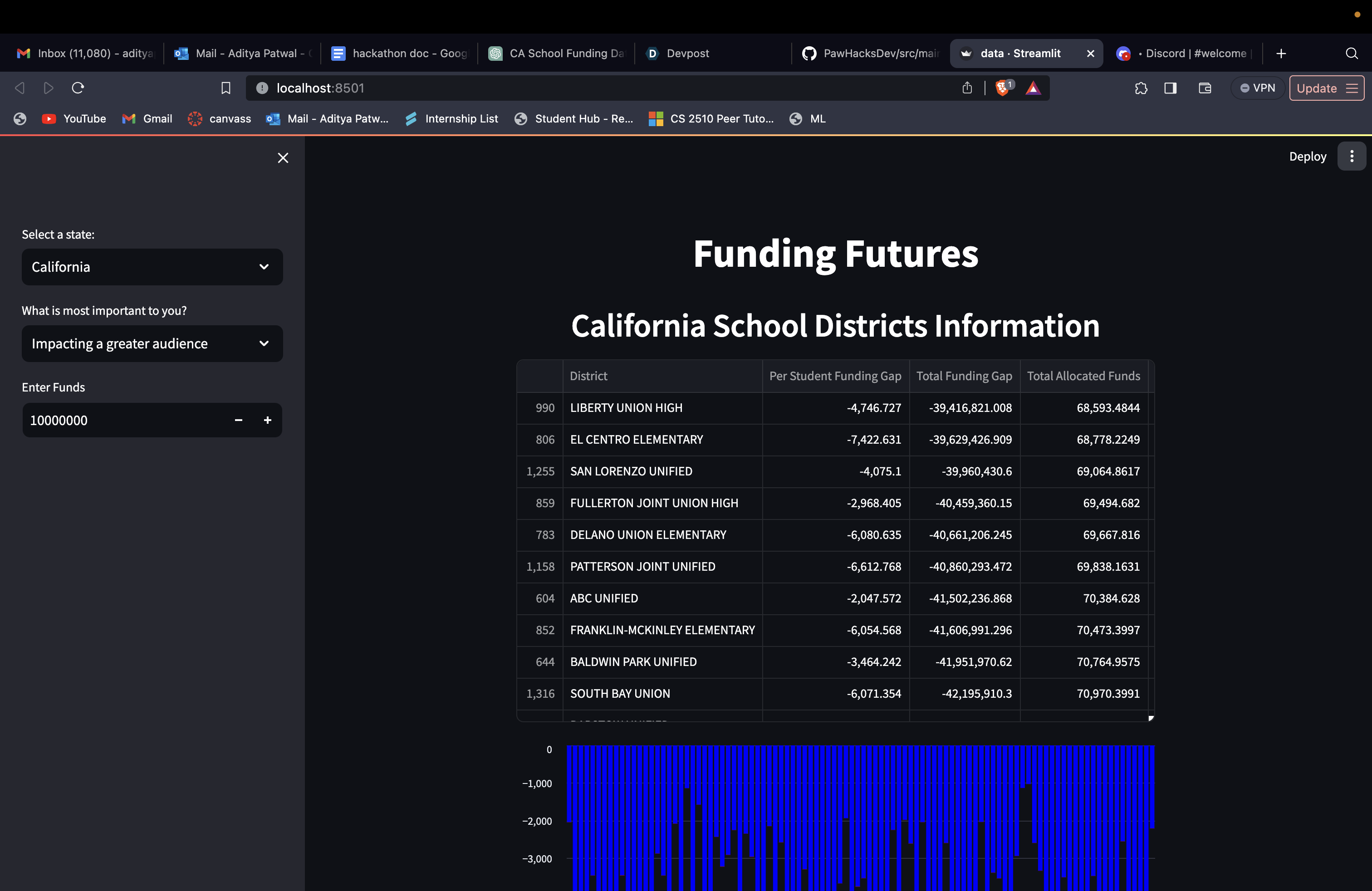Open the Brave Wallet icon
The height and width of the screenshot is (891, 1372).
click(x=1205, y=88)
